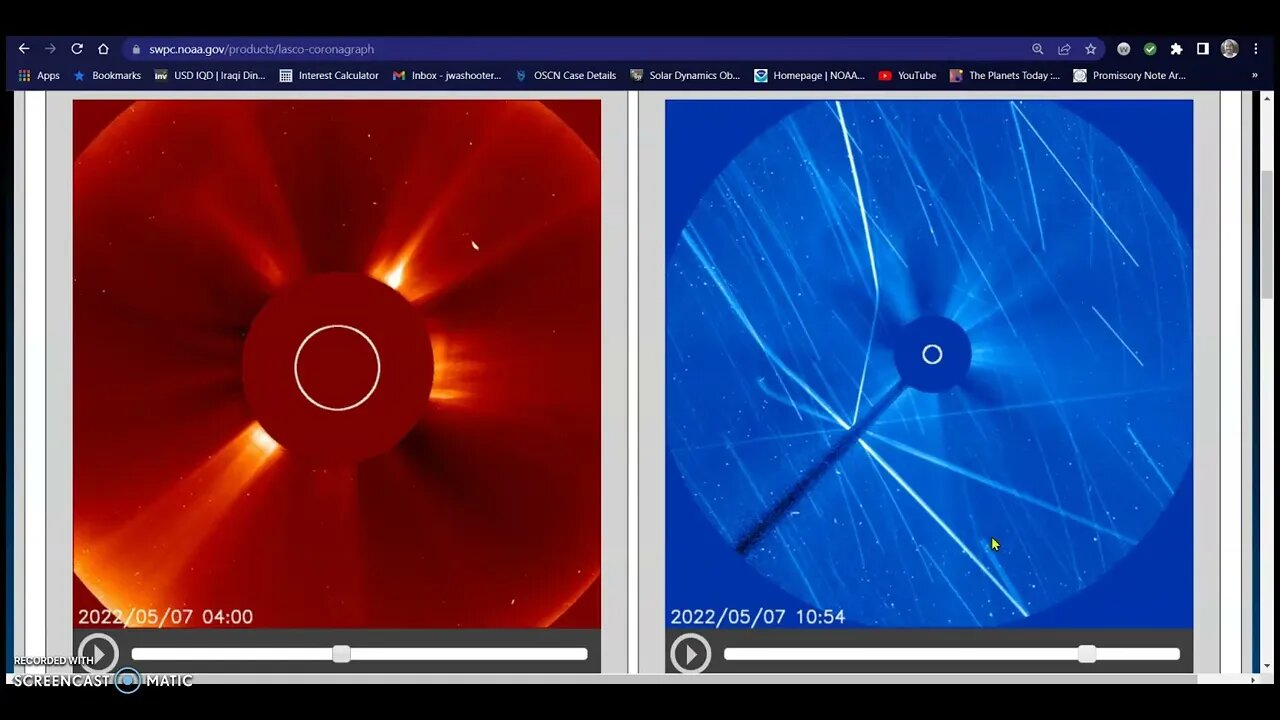
Task: Open USD IQD Iraqi Dinar bookmark
Action: click(x=210, y=75)
